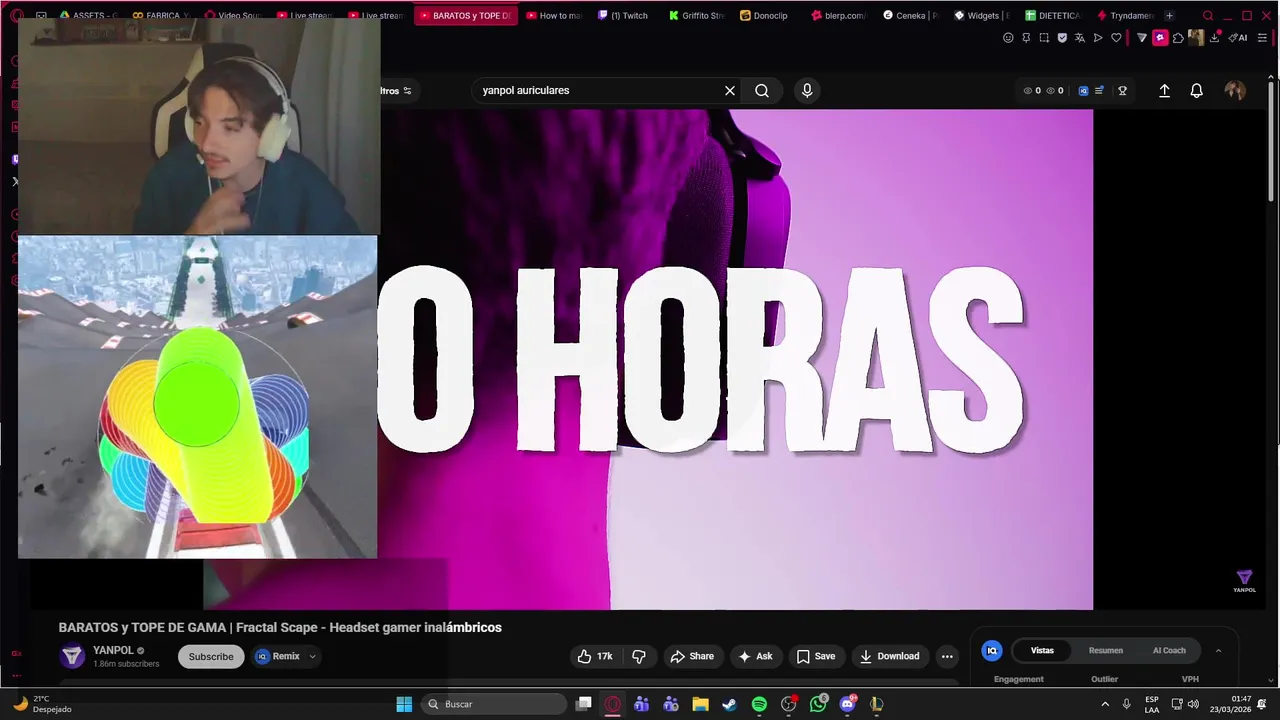Switch to the blerp.com browser tab
The width and height of the screenshot is (1280, 720).
838,15
